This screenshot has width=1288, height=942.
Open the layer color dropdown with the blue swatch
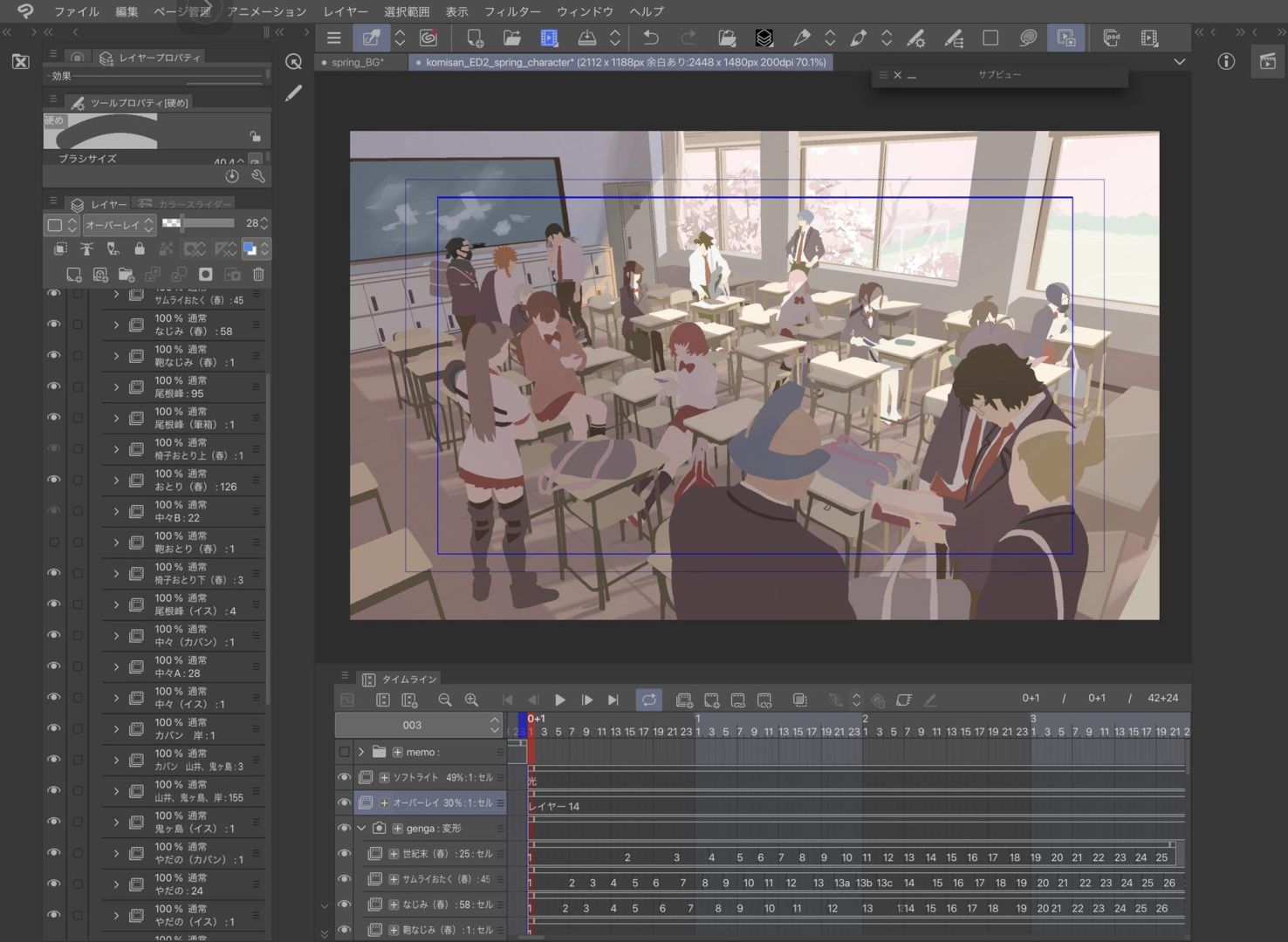pyautogui.click(x=255, y=249)
